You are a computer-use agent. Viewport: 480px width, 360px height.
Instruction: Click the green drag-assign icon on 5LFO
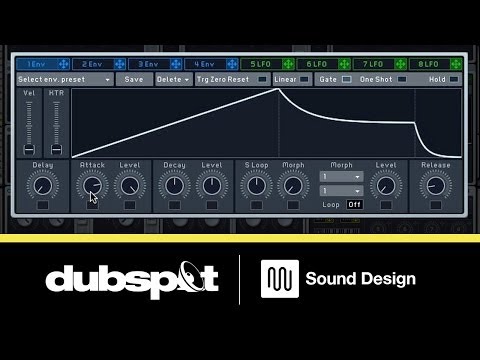click(288, 64)
